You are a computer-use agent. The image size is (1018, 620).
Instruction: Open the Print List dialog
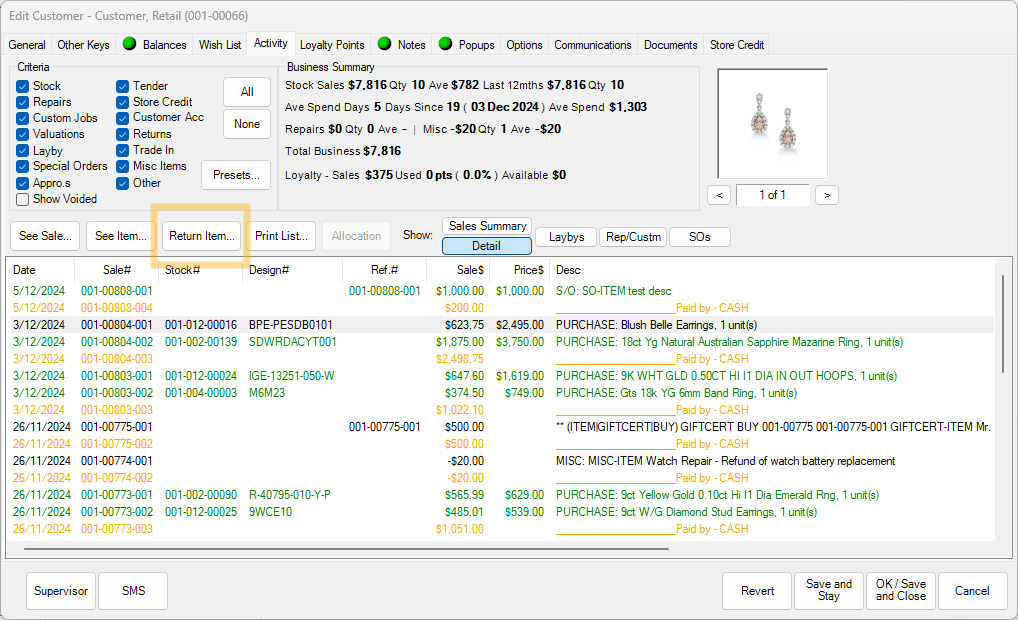click(281, 236)
